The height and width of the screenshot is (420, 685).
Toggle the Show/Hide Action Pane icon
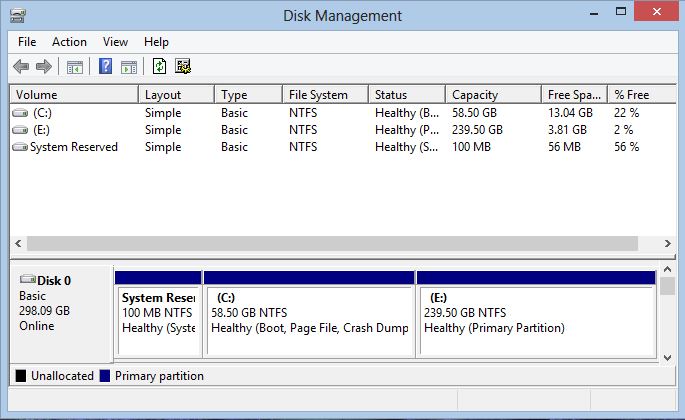(129, 67)
